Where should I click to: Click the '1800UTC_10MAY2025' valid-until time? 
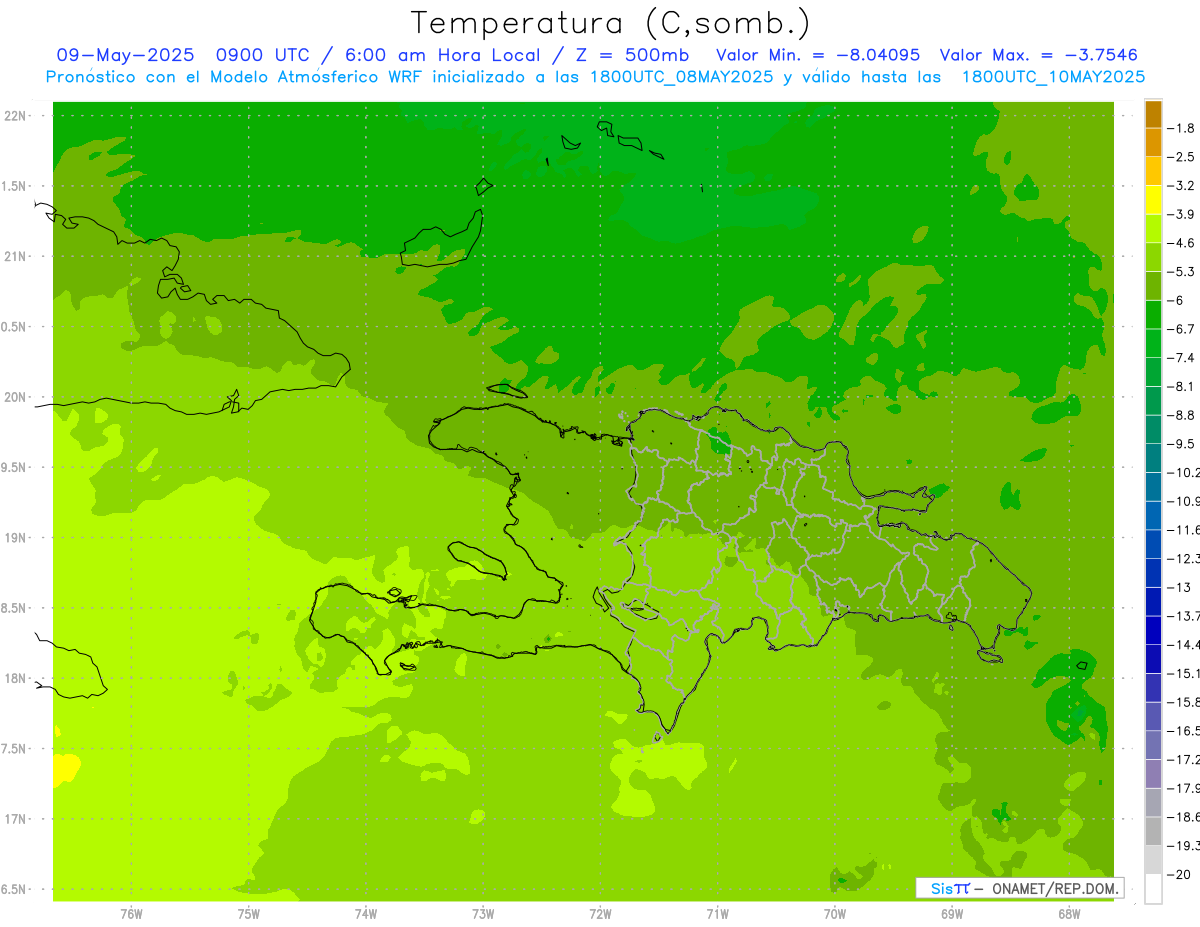tap(1052, 77)
